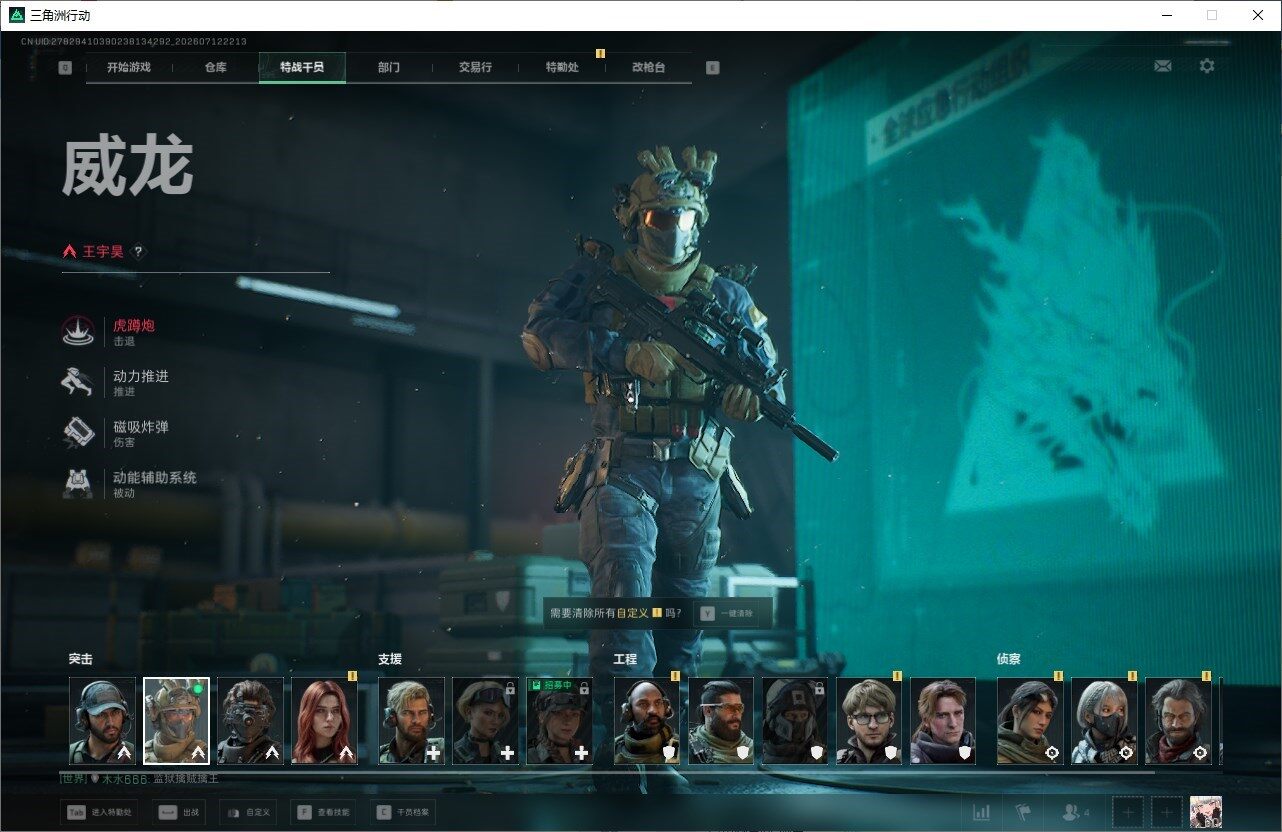
Task: Select the 动能辅助系统 passive skill icon
Action: pyautogui.click(x=78, y=484)
